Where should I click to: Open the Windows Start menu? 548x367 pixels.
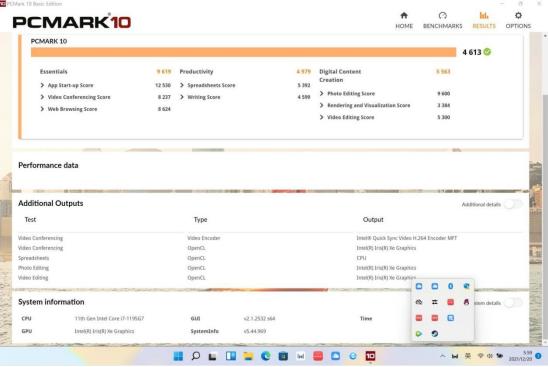[178, 356]
